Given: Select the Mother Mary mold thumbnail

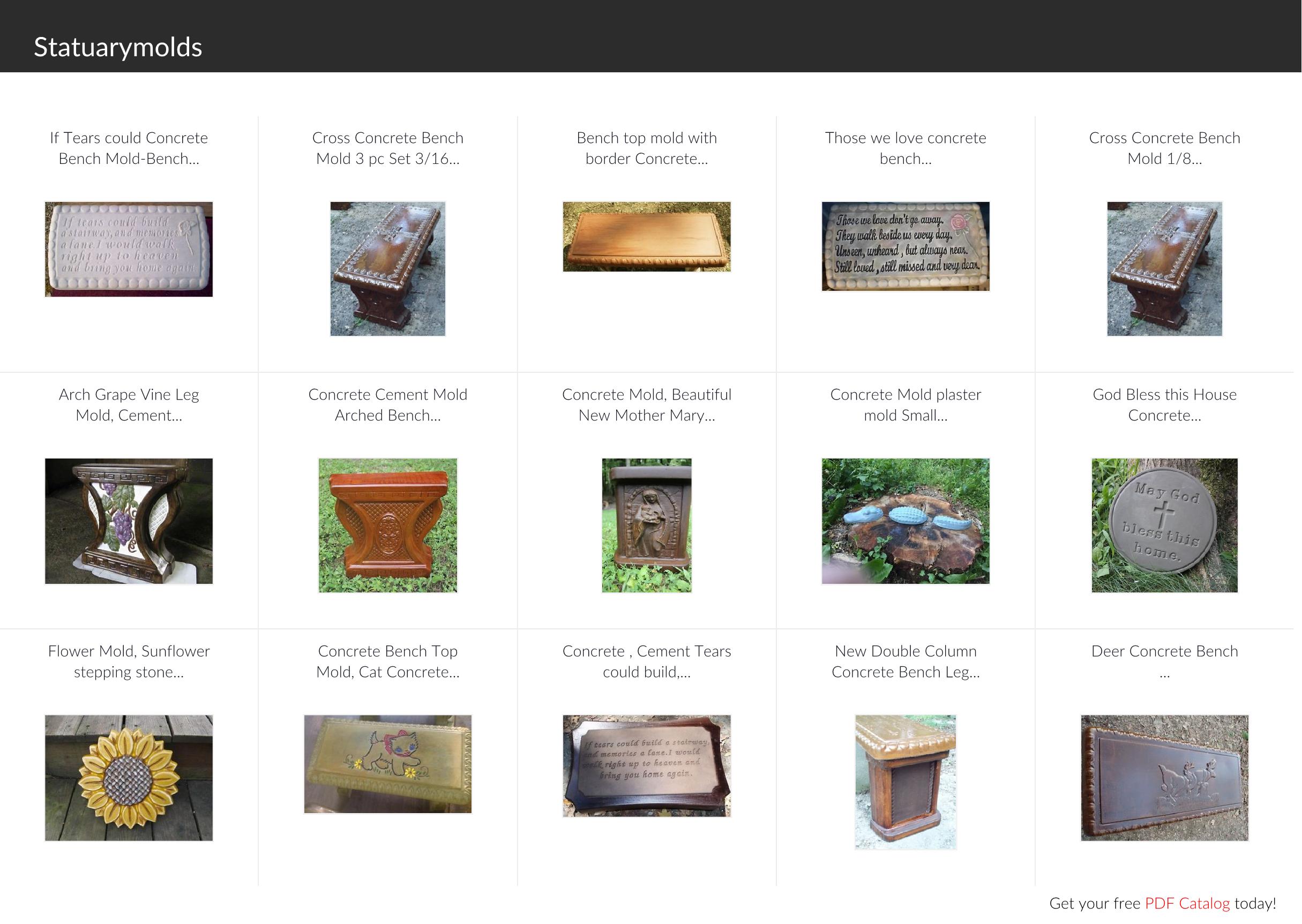Looking at the screenshot, I should [x=647, y=524].
